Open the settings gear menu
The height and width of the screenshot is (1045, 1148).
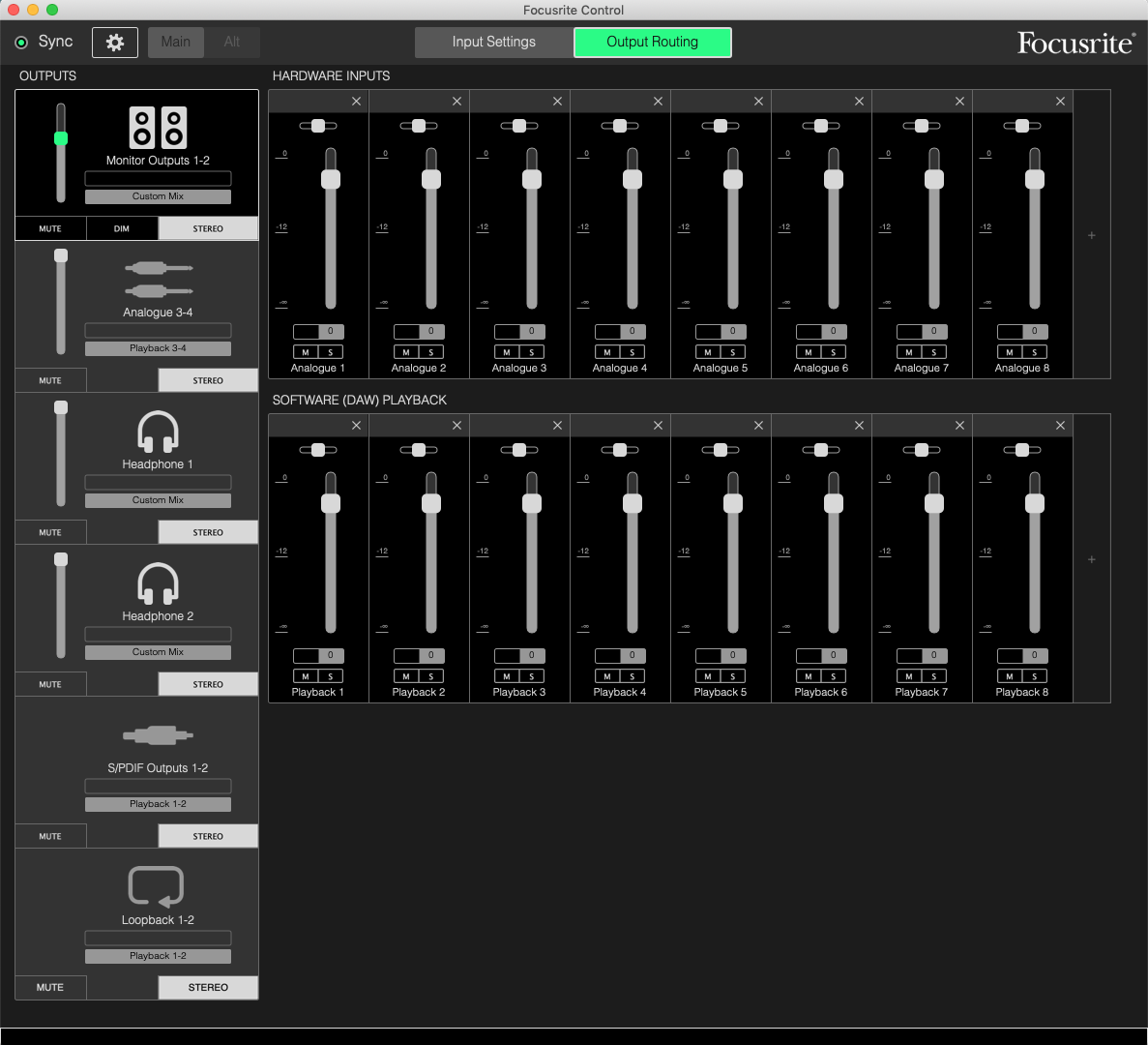pyautogui.click(x=115, y=43)
